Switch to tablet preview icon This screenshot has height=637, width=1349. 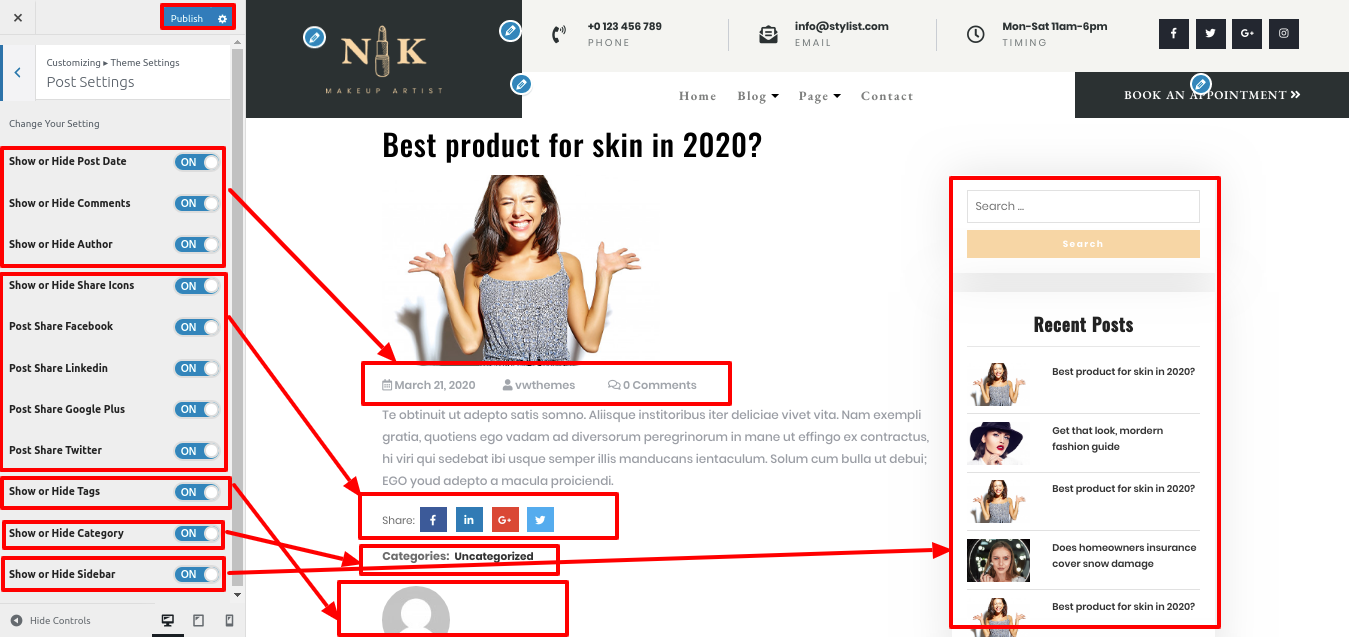pos(198,621)
